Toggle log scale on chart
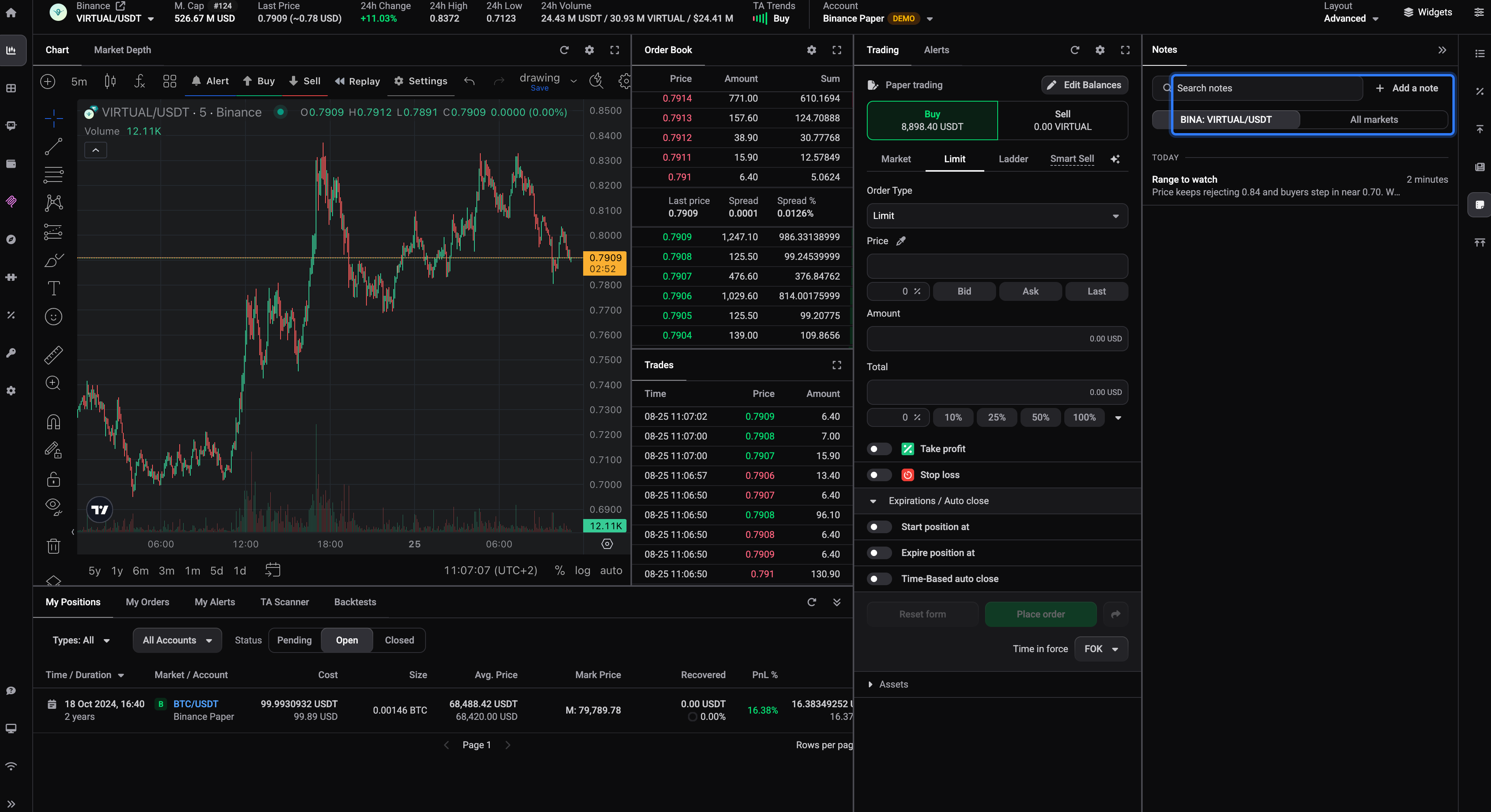Screen dimensions: 1491x812 click(x=582, y=570)
